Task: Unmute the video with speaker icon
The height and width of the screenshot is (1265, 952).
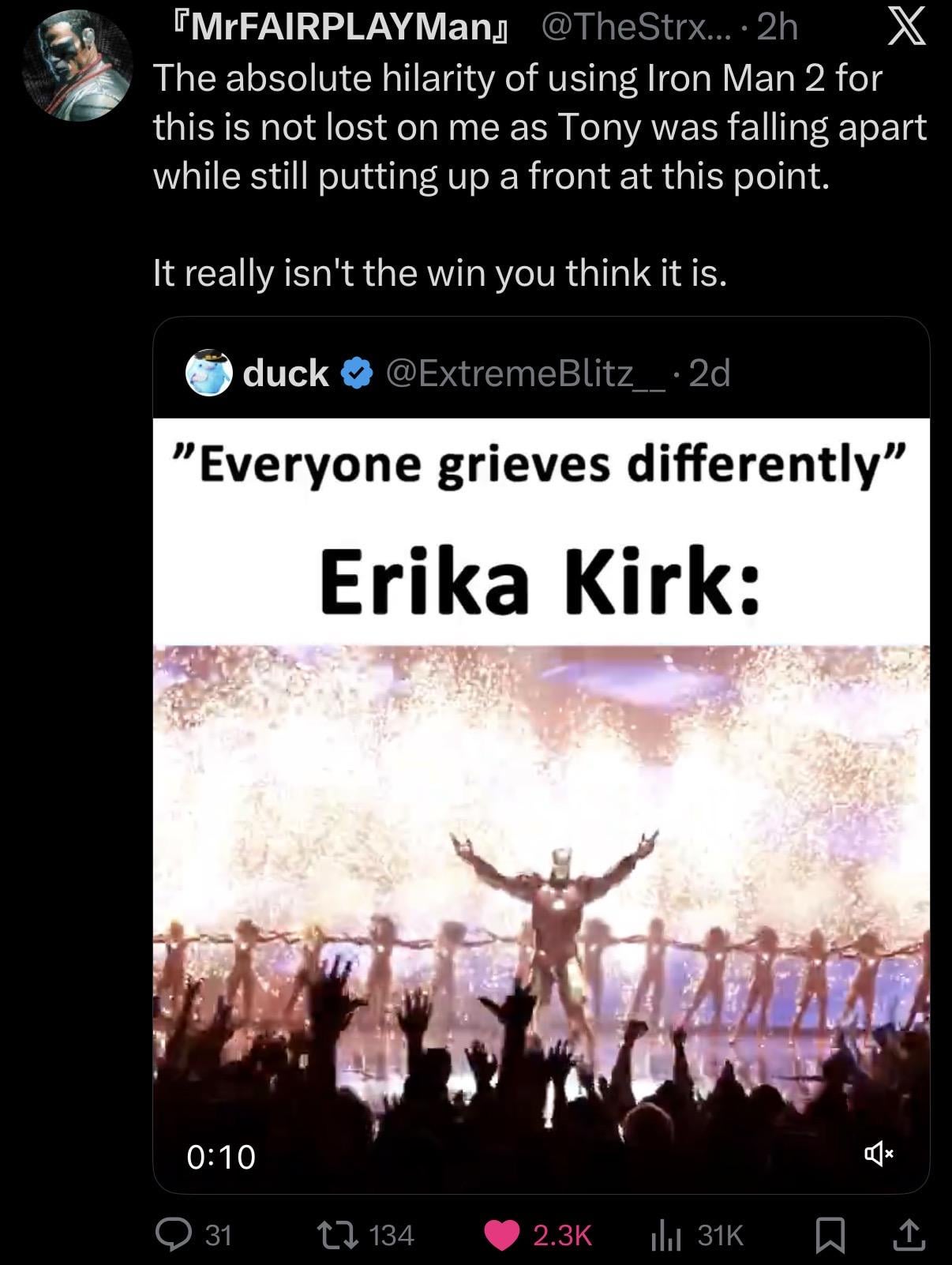Action: [x=877, y=1156]
